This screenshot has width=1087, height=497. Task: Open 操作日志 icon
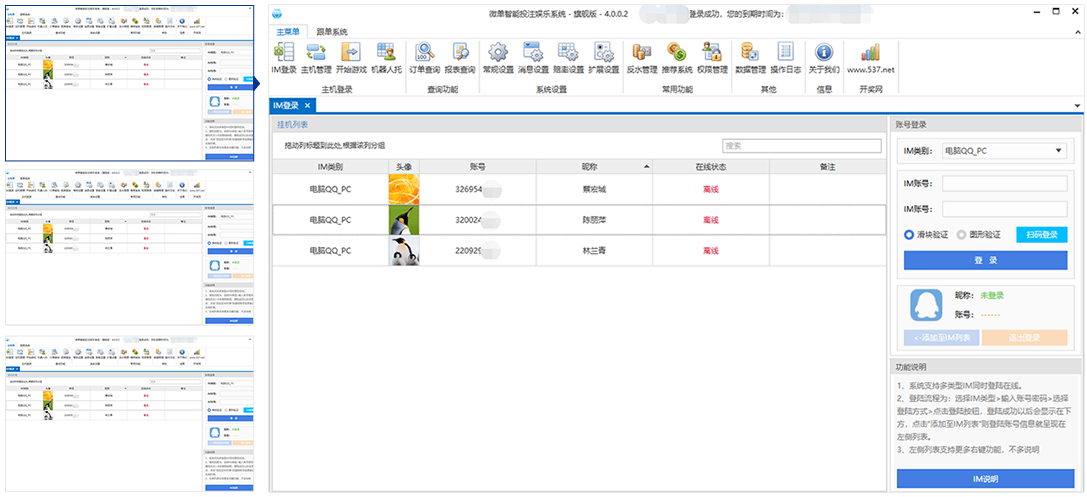pos(785,56)
